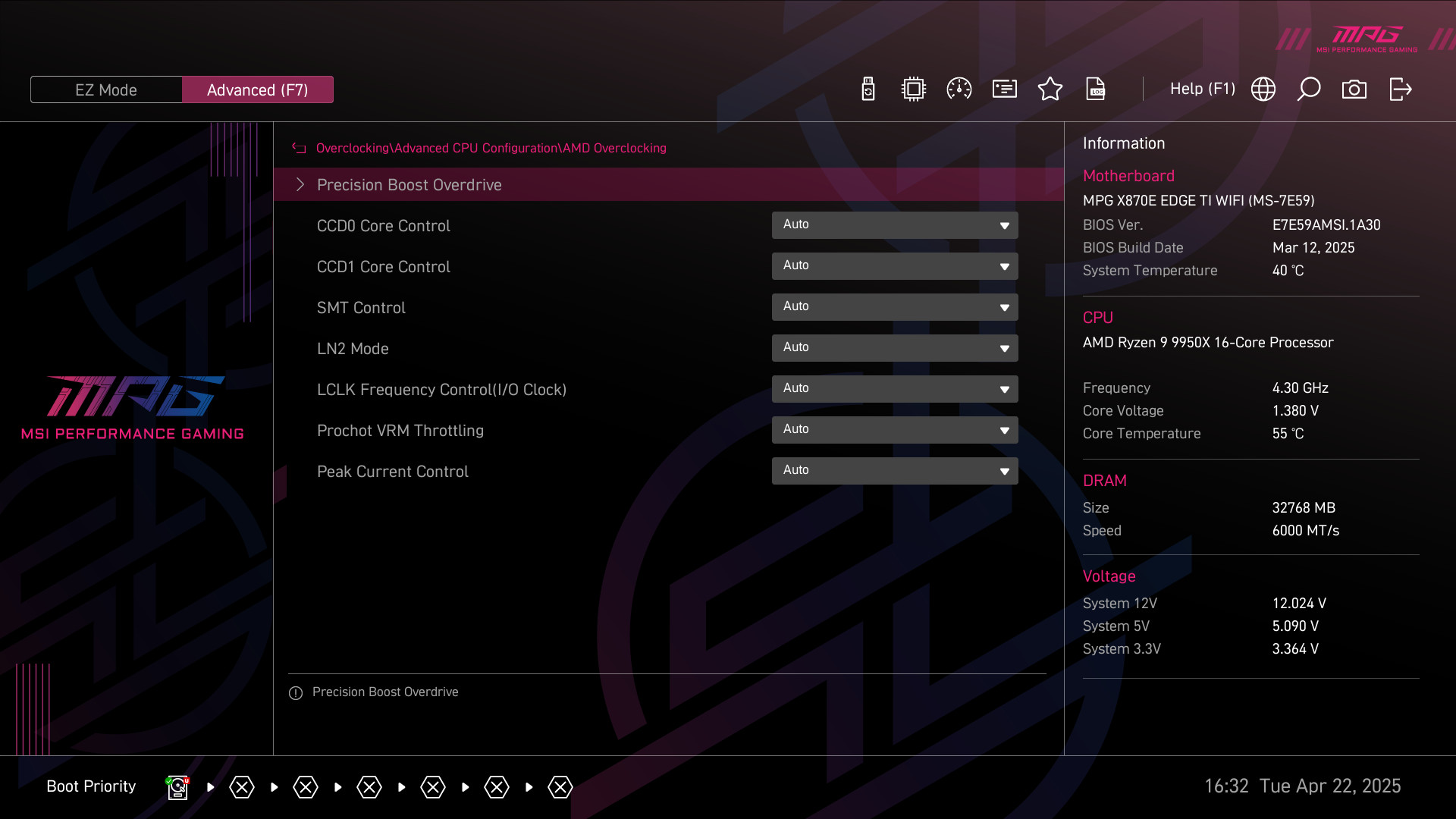
Task: Open the Peak Current Control dropdown
Action: [x=895, y=471]
